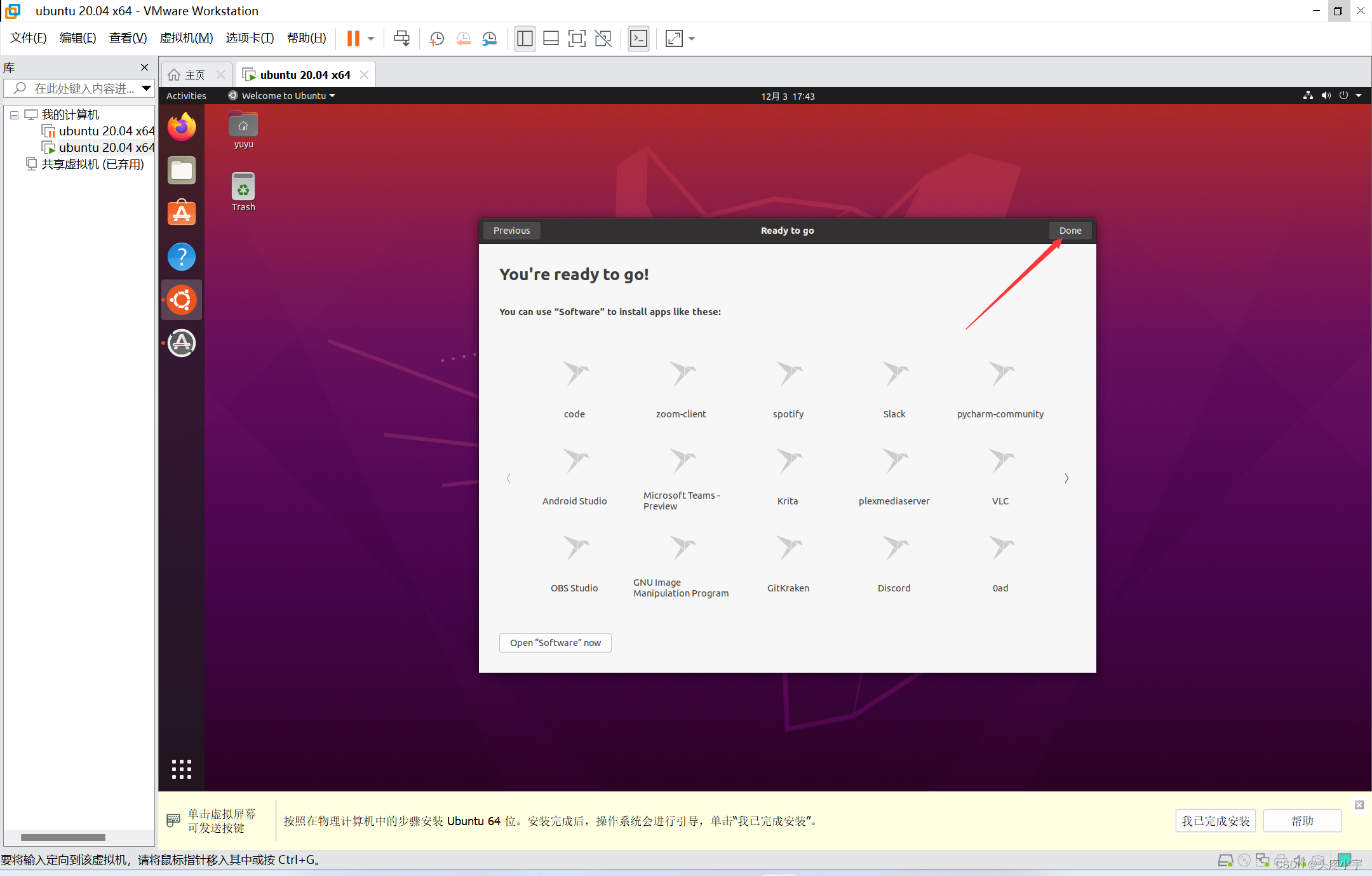Click the network status icon in Ubuntu top bar

click(x=1308, y=96)
